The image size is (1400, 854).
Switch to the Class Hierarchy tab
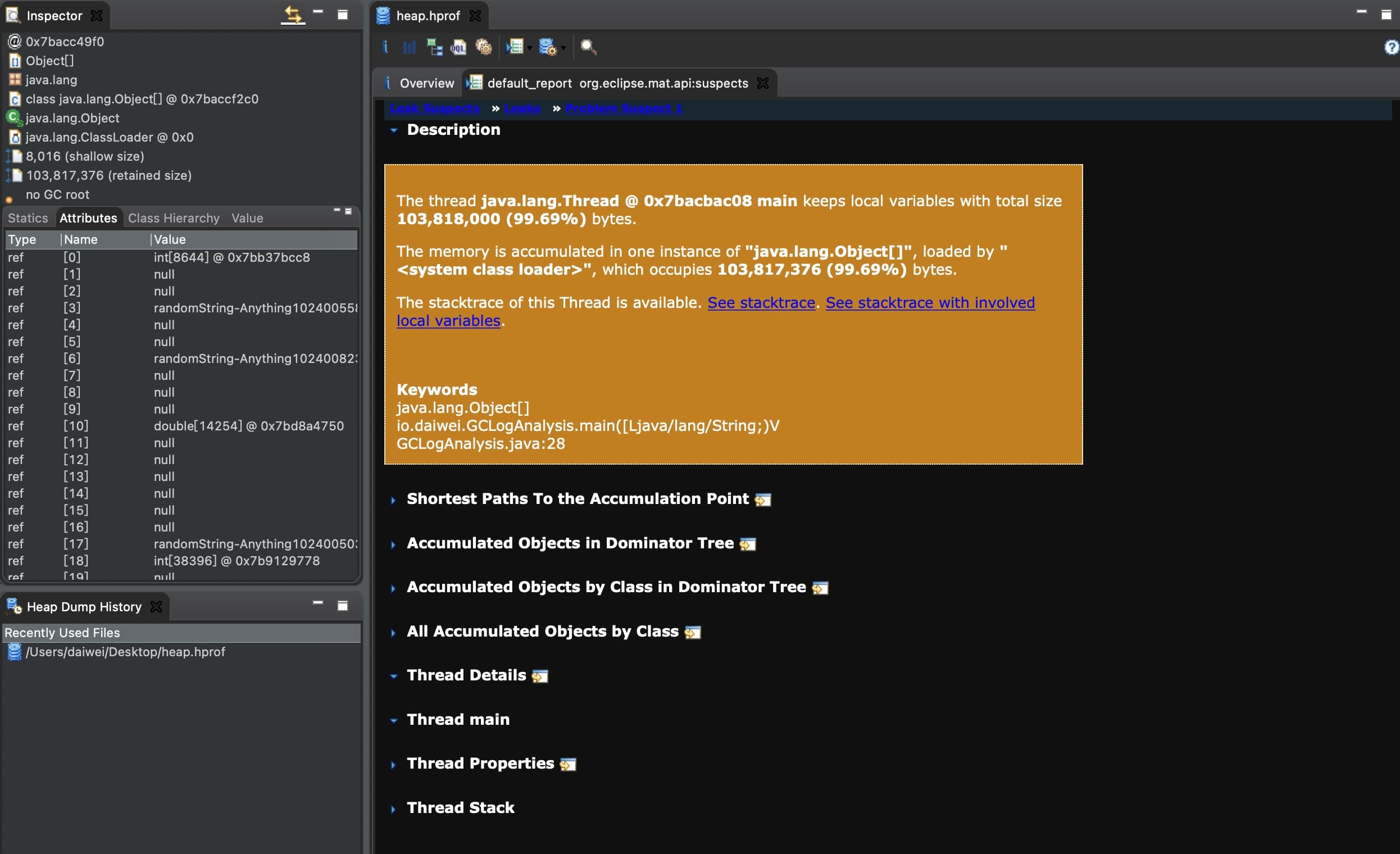173,218
